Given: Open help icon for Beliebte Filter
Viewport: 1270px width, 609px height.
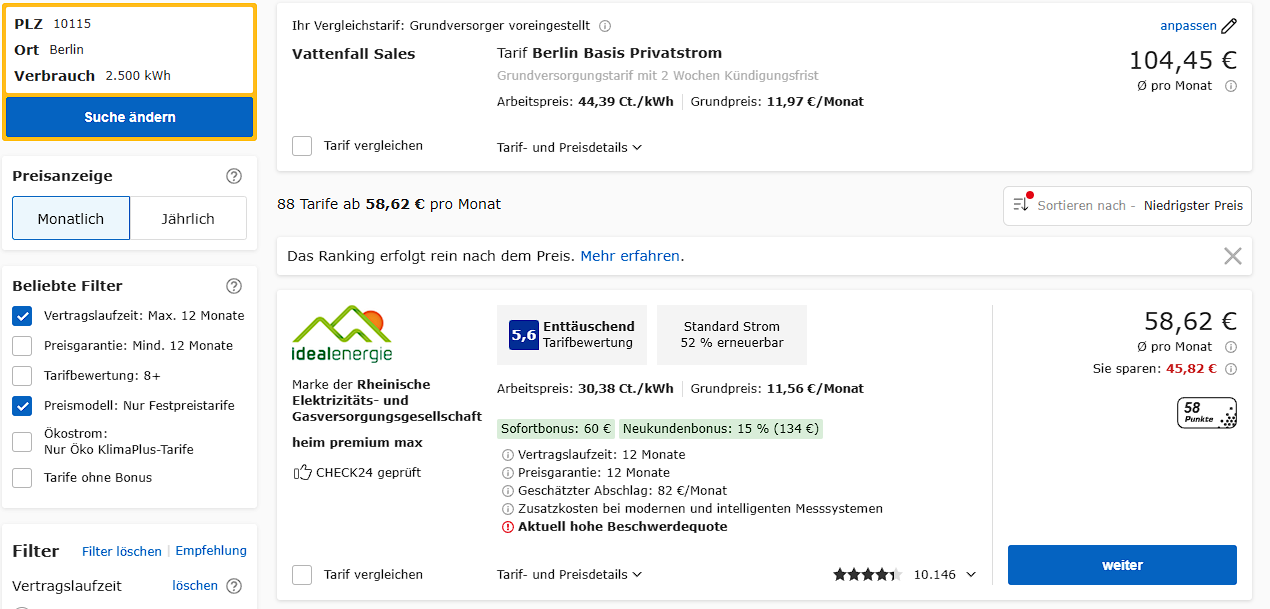Looking at the screenshot, I should tap(234, 286).
